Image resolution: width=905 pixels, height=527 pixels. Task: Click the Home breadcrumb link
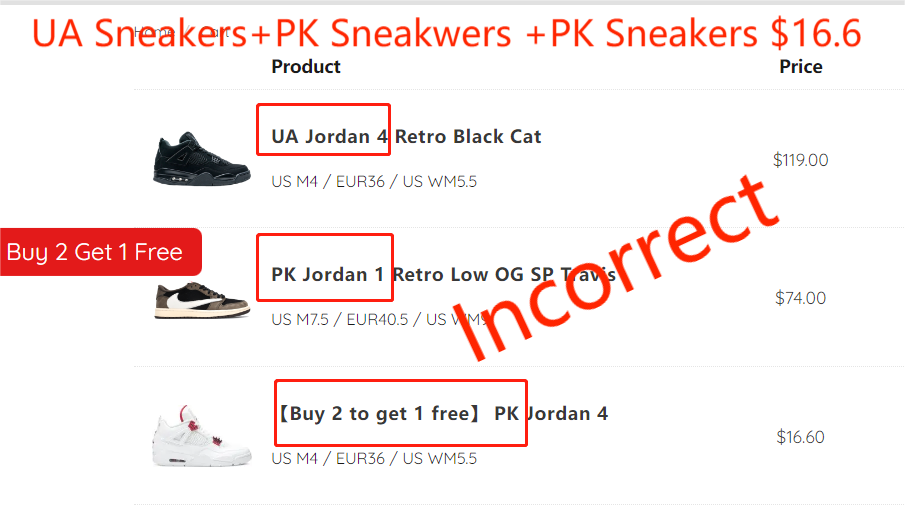click(x=154, y=32)
